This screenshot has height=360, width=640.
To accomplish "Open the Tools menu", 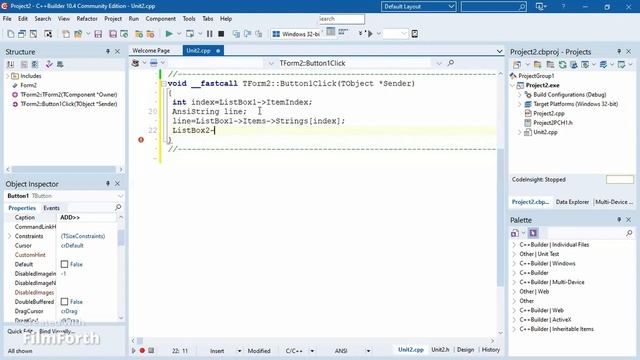I will pyautogui.click(x=189, y=19).
